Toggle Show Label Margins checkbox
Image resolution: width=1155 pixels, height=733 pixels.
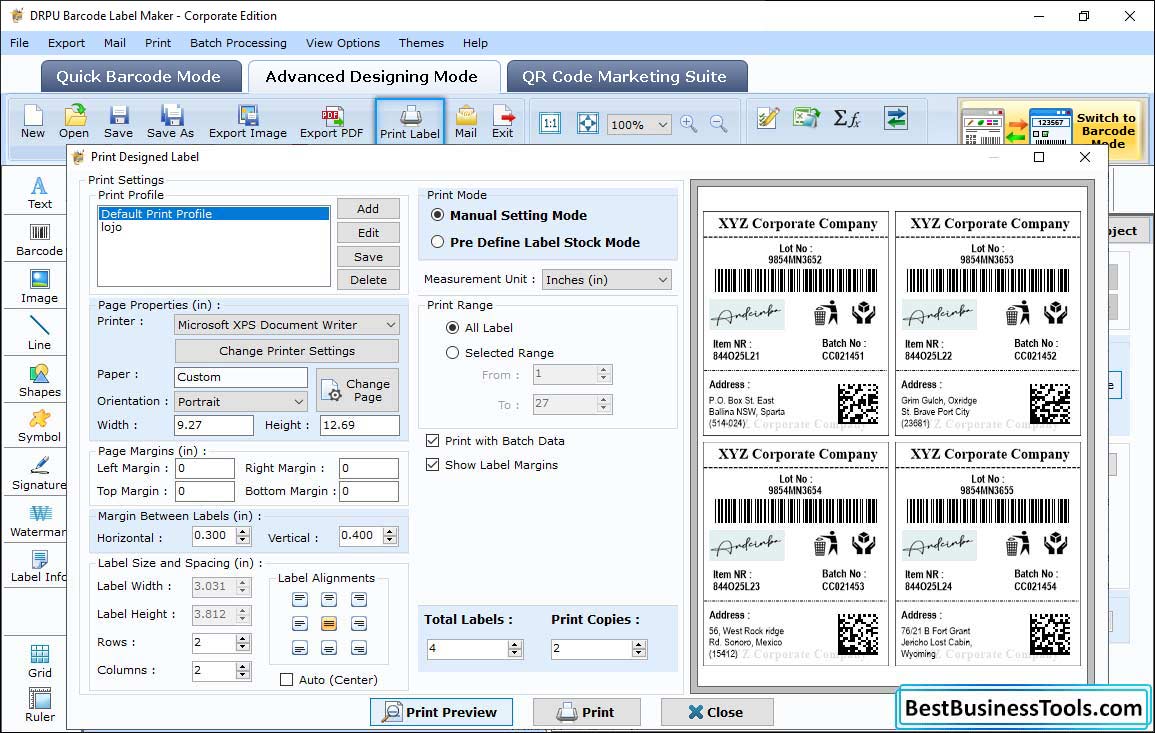point(432,465)
